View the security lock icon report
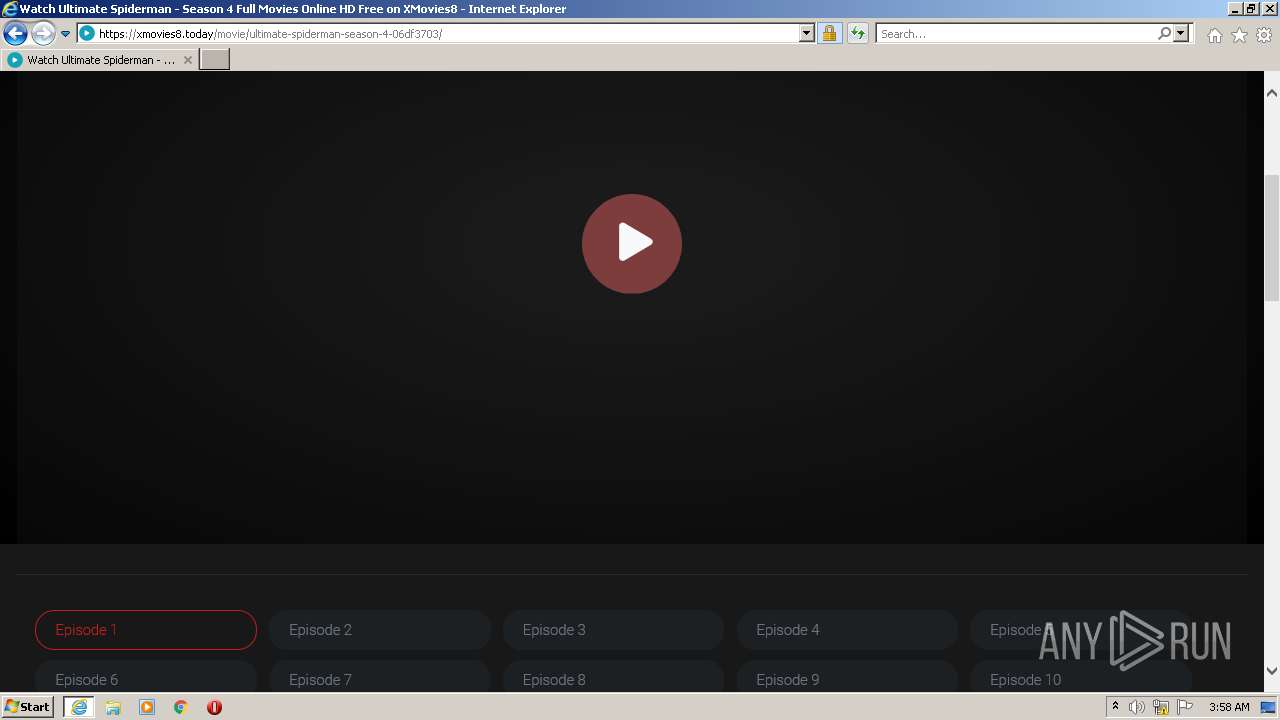Viewport: 1280px width, 720px height. click(829, 34)
